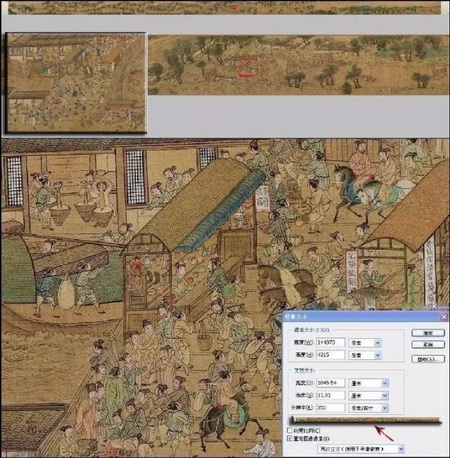The height and width of the screenshot is (458, 450).
Task: Close the Image Size dialog
Action: tap(444, 317)
